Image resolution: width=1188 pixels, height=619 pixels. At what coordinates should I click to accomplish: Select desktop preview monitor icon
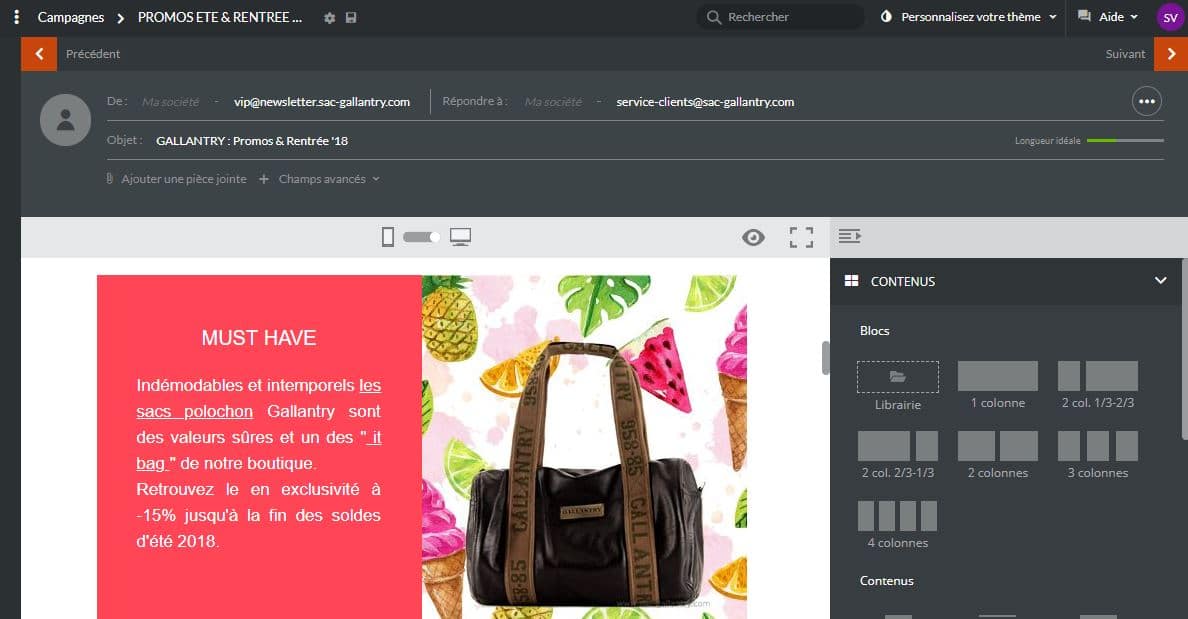460,237
